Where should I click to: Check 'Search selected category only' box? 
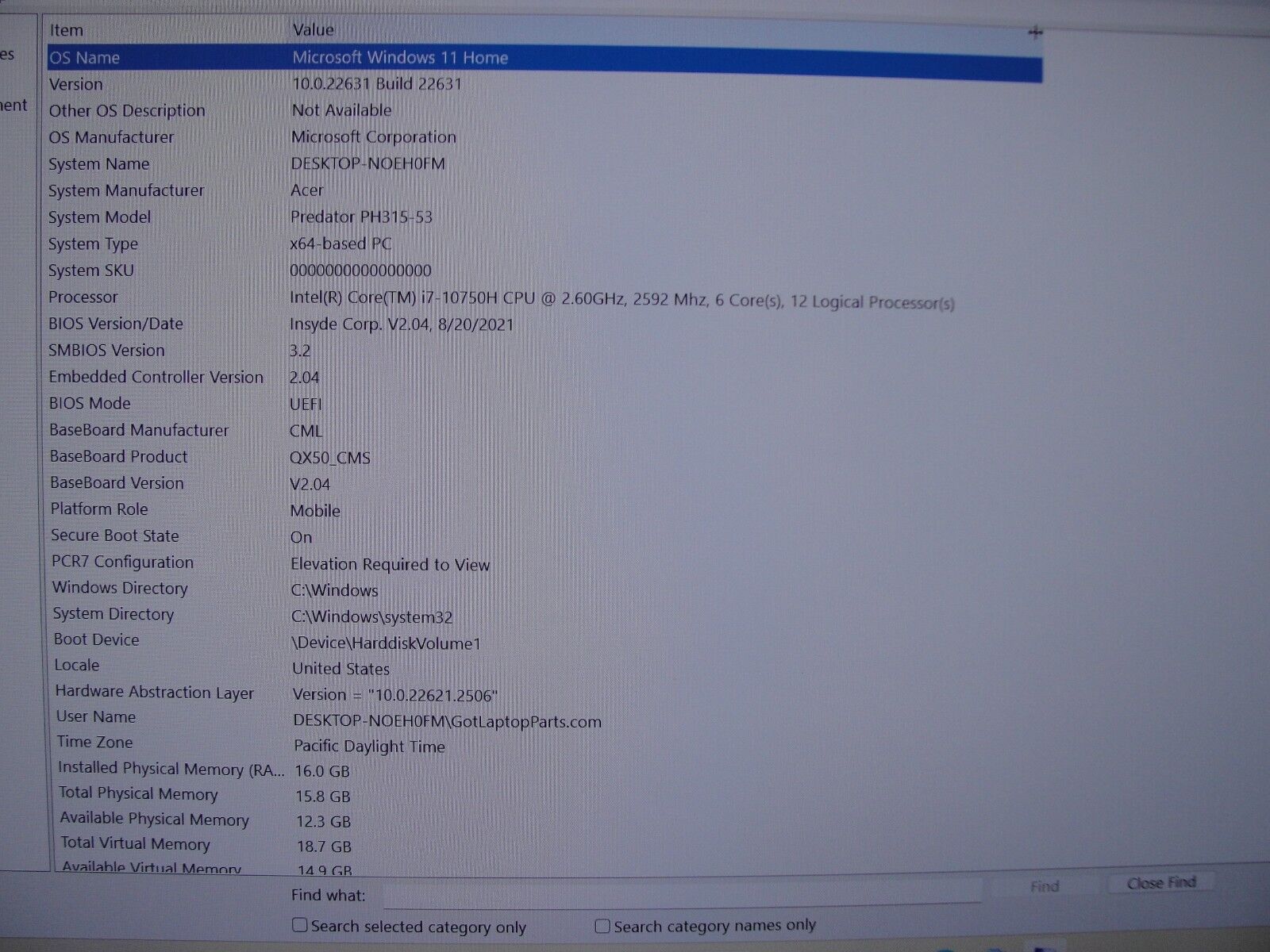point(299,925)
